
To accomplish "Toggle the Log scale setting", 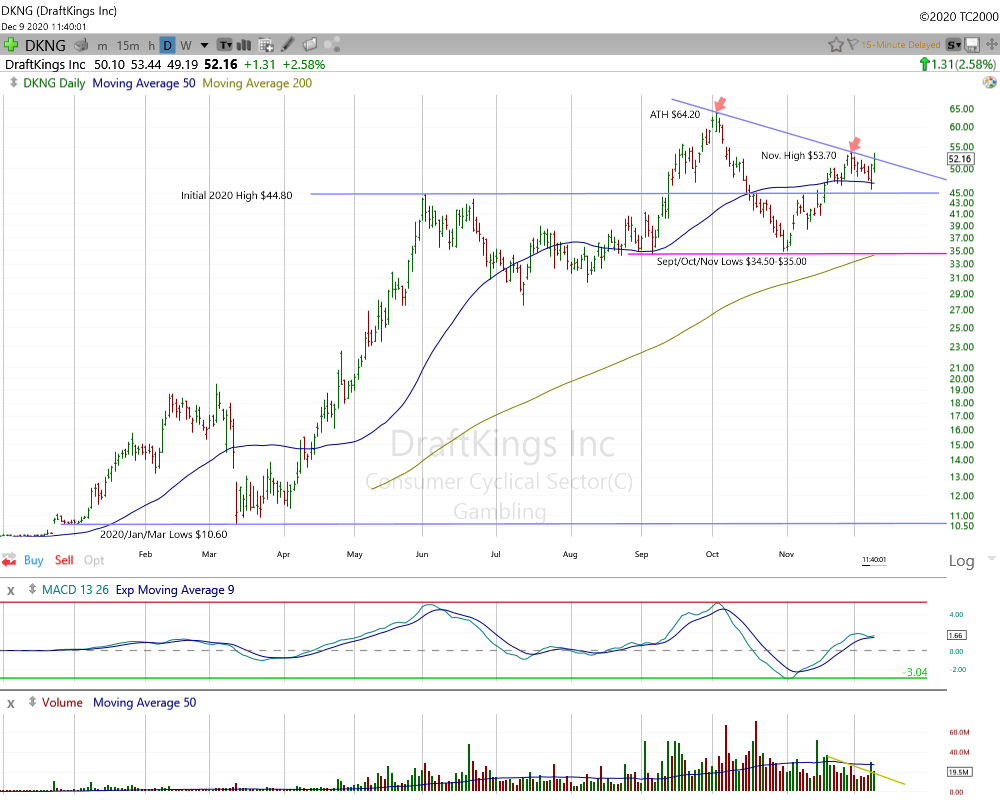I will point(962,561).
